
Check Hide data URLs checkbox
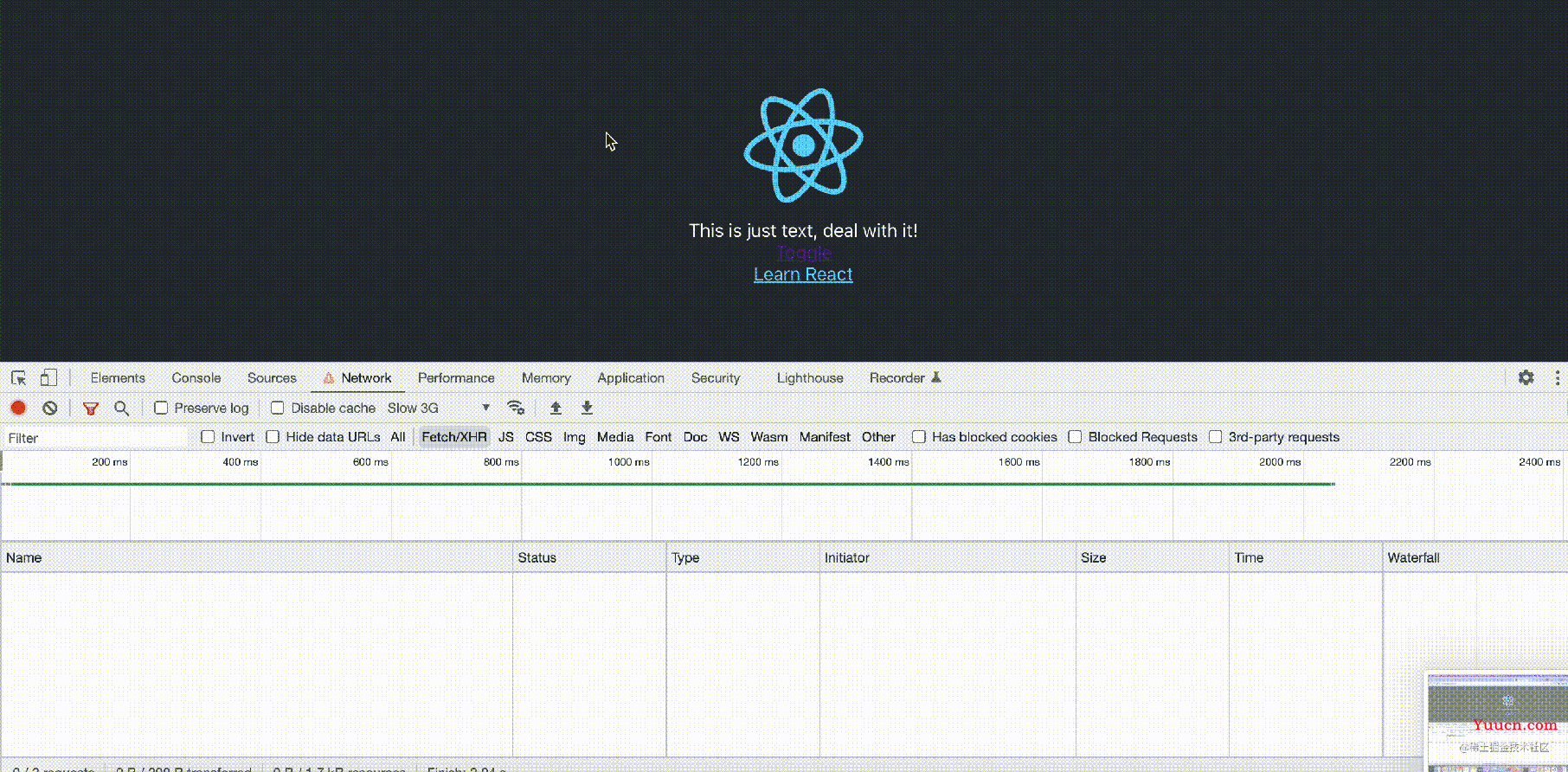coord(273,437)
